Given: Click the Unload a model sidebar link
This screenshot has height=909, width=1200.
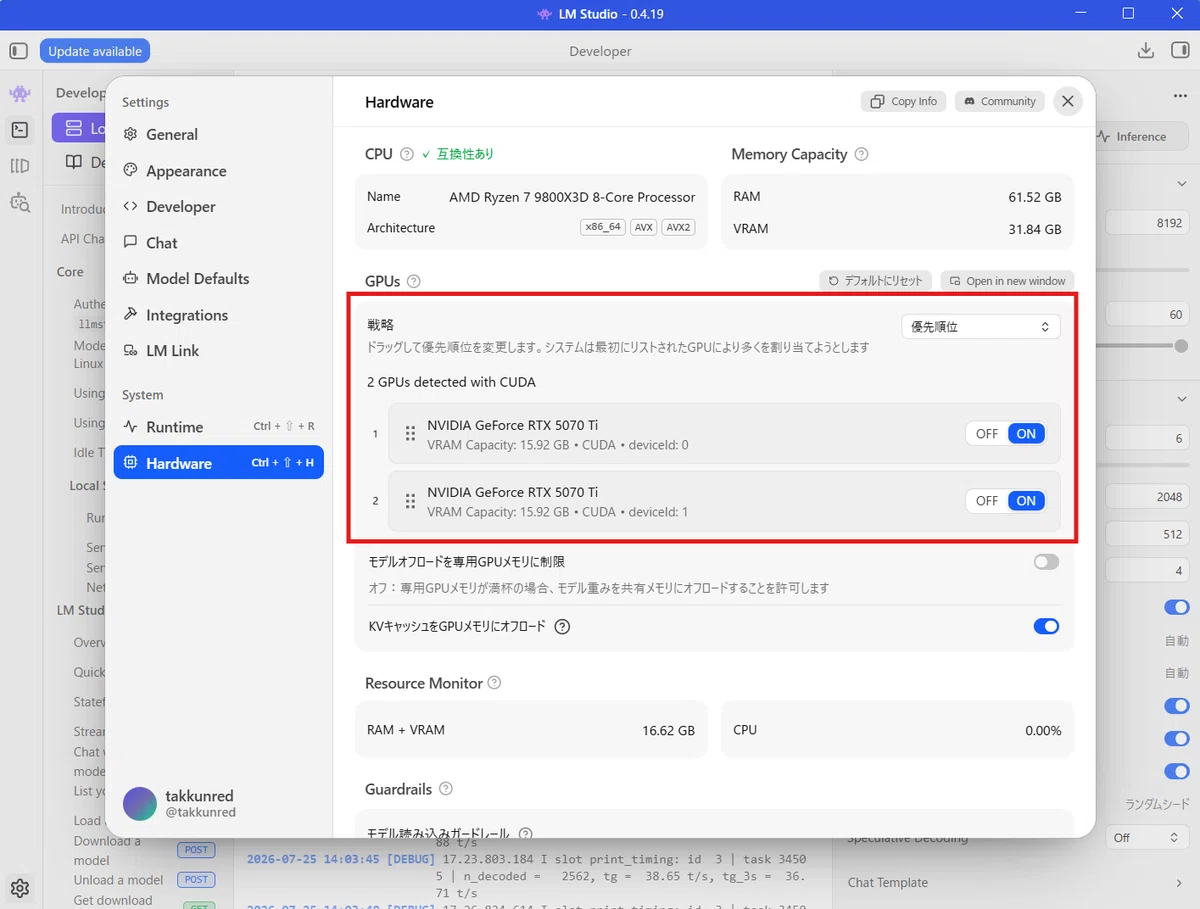Looking at the screenshot, I should click(x=118, y=880).
